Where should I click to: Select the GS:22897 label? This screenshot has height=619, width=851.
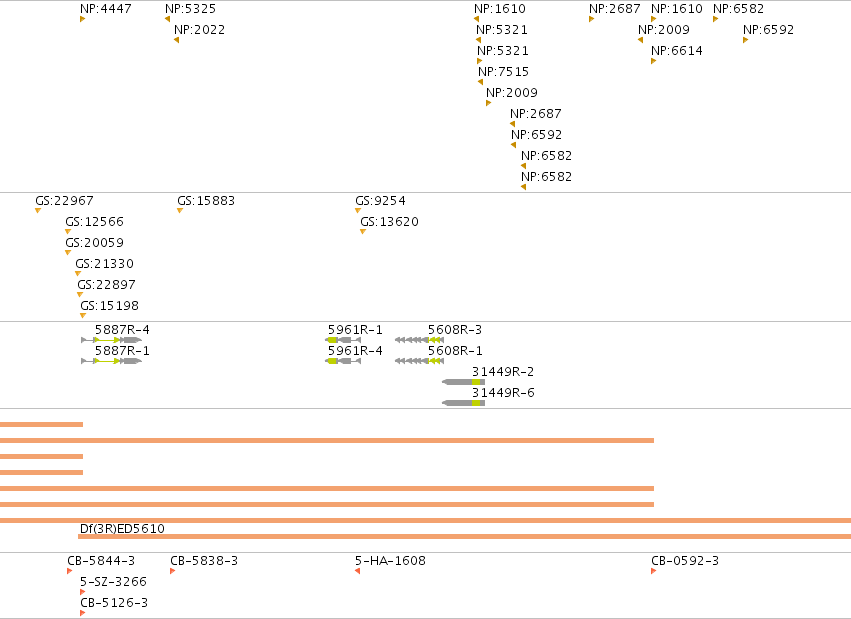[106, 285]
